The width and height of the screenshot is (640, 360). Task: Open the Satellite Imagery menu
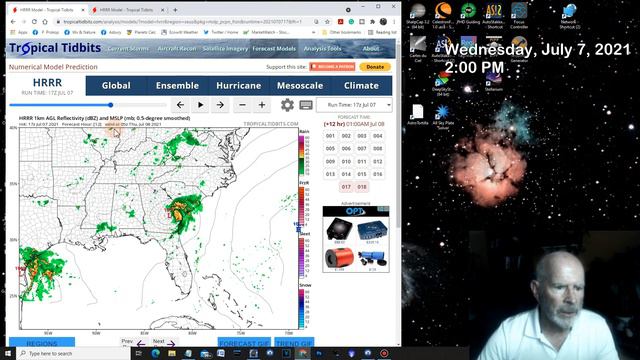[x=225, y=49]
